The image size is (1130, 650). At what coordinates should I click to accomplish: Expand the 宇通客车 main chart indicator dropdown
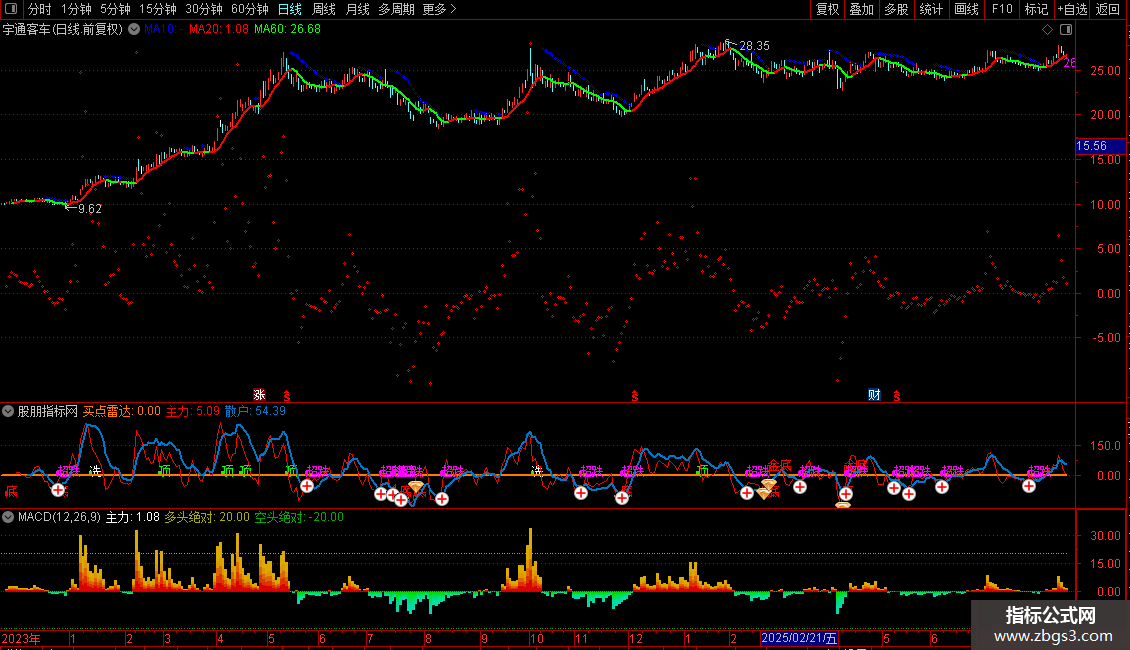134,30
